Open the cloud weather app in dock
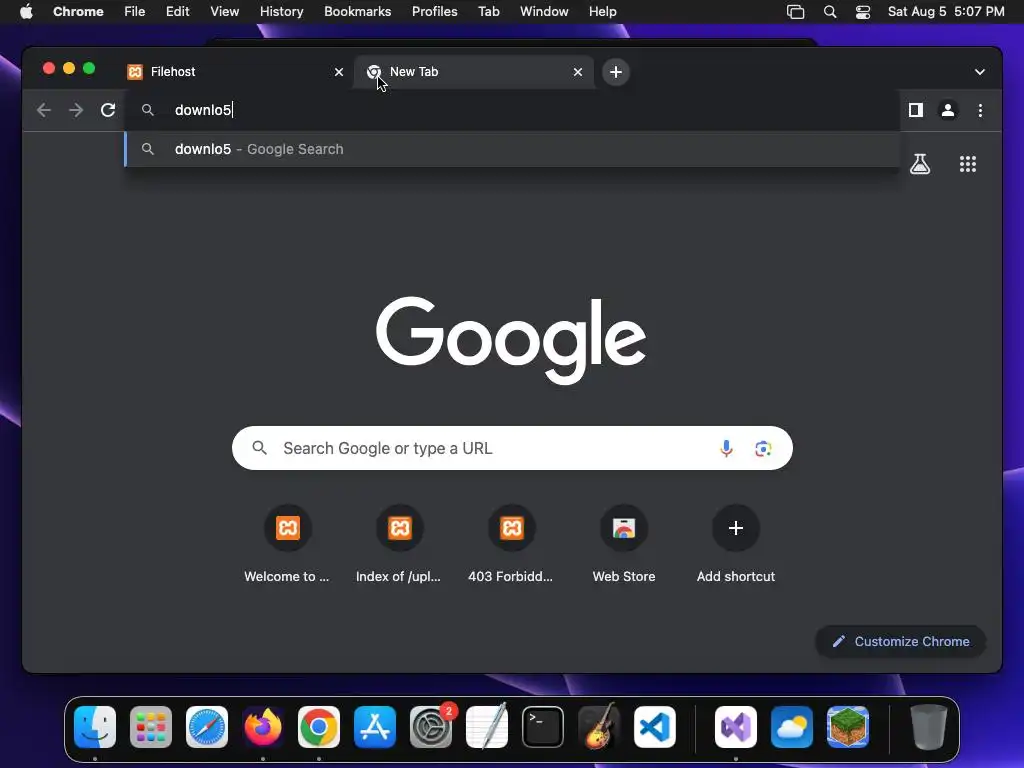This screenshot has height=768, width=1024. [792, 727]
